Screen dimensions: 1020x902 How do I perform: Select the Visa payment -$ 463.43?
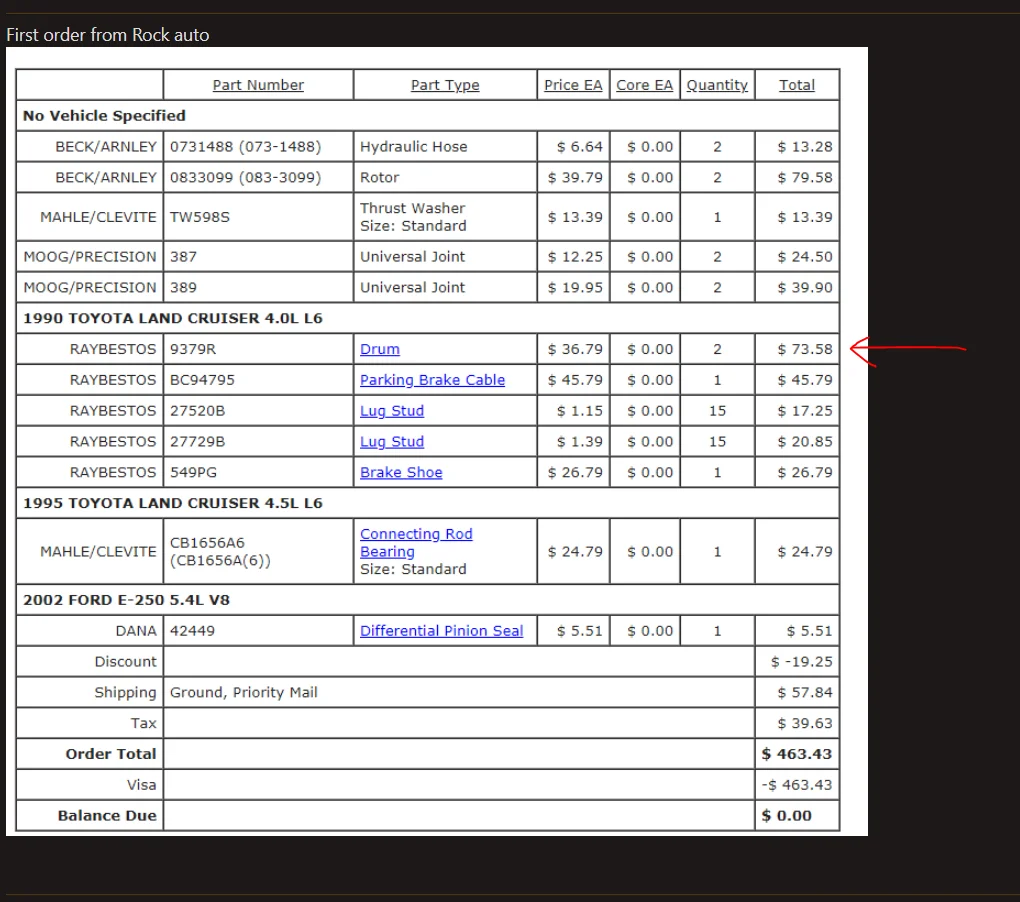click(x=797, y=785)
